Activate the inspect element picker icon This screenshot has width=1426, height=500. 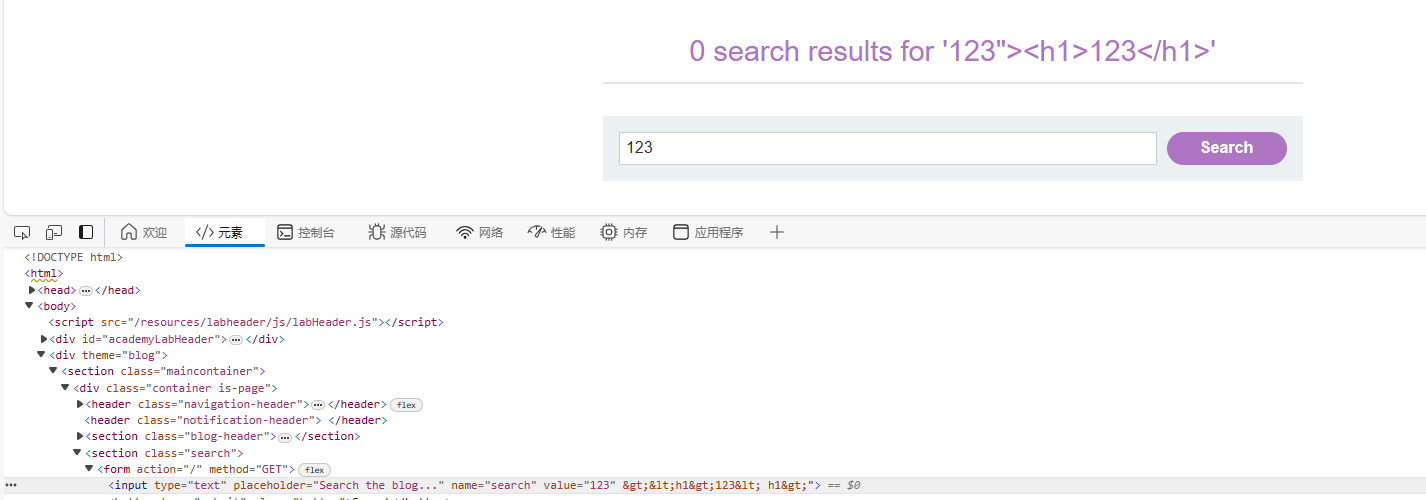pos(22,232)
